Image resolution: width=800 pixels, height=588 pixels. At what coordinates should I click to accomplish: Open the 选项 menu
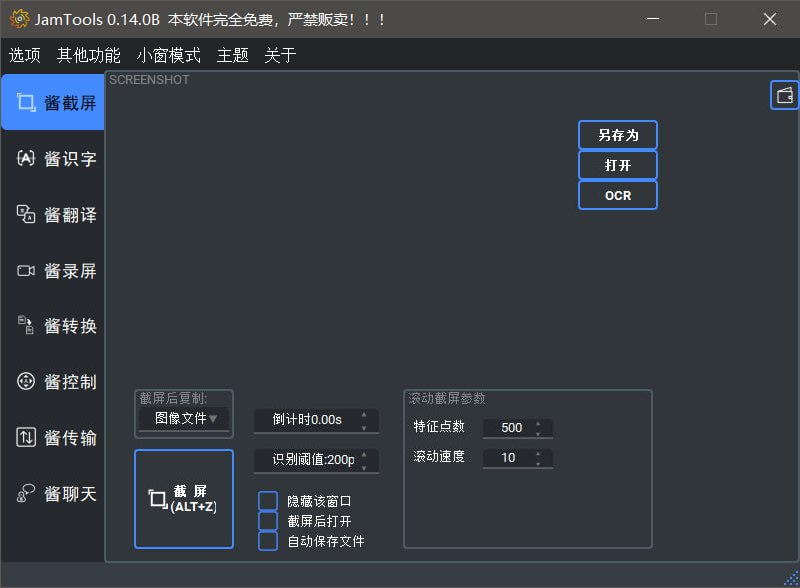(24, 55)
